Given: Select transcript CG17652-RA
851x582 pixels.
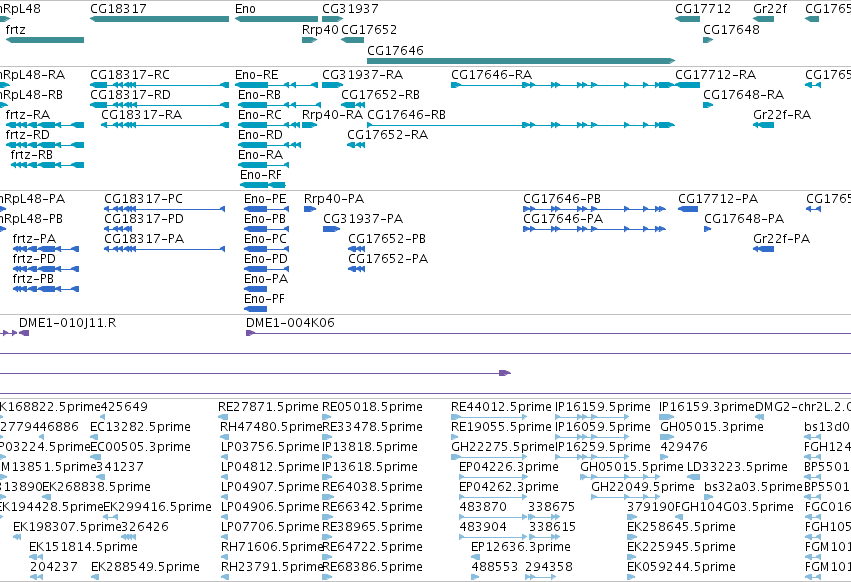Looking at the screenshot, I should [x=356, y=145].
